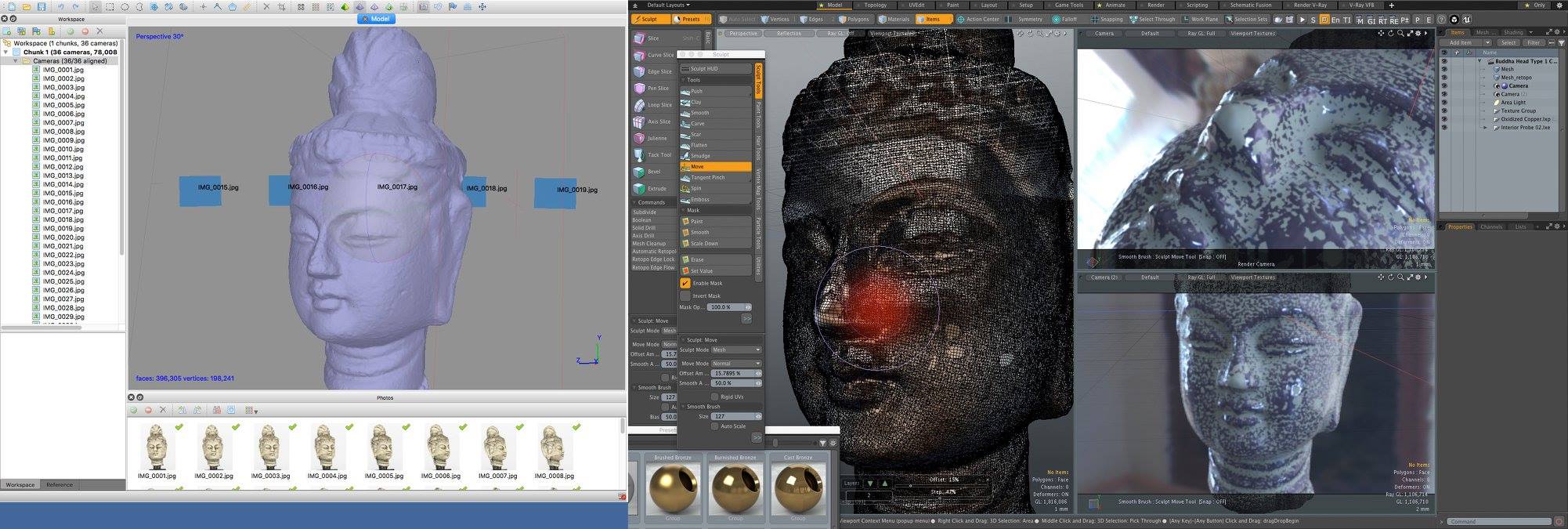
Task: Switch to the UVEdit layout tab
Action: point(916,5)
